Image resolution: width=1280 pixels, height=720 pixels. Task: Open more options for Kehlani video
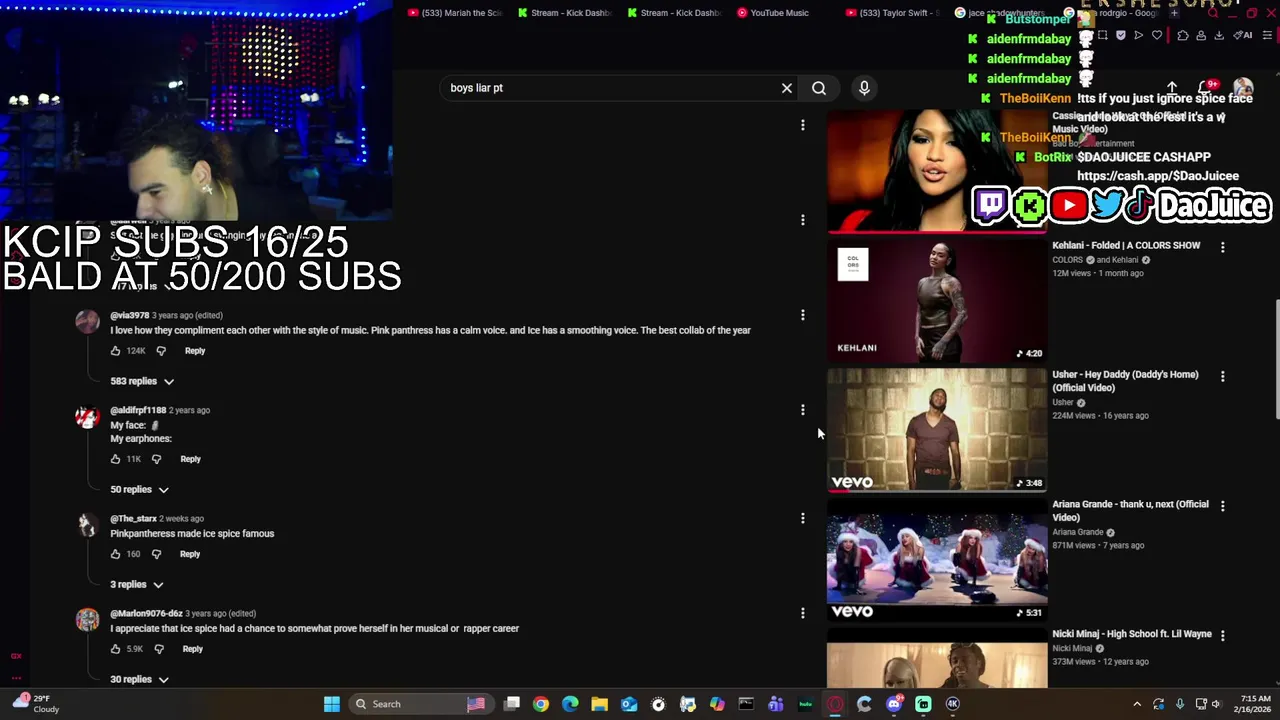pos(1222,246)
